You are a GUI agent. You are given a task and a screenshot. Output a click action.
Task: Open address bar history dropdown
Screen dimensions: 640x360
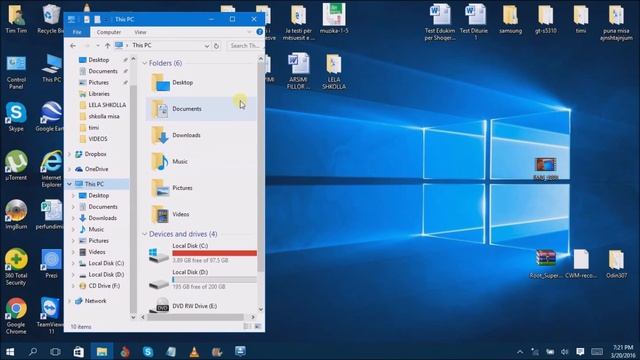207,46
